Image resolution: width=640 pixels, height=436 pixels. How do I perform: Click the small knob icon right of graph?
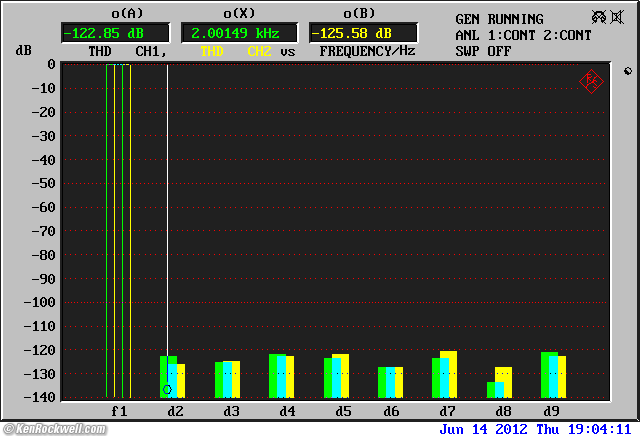tap(626, 72)
